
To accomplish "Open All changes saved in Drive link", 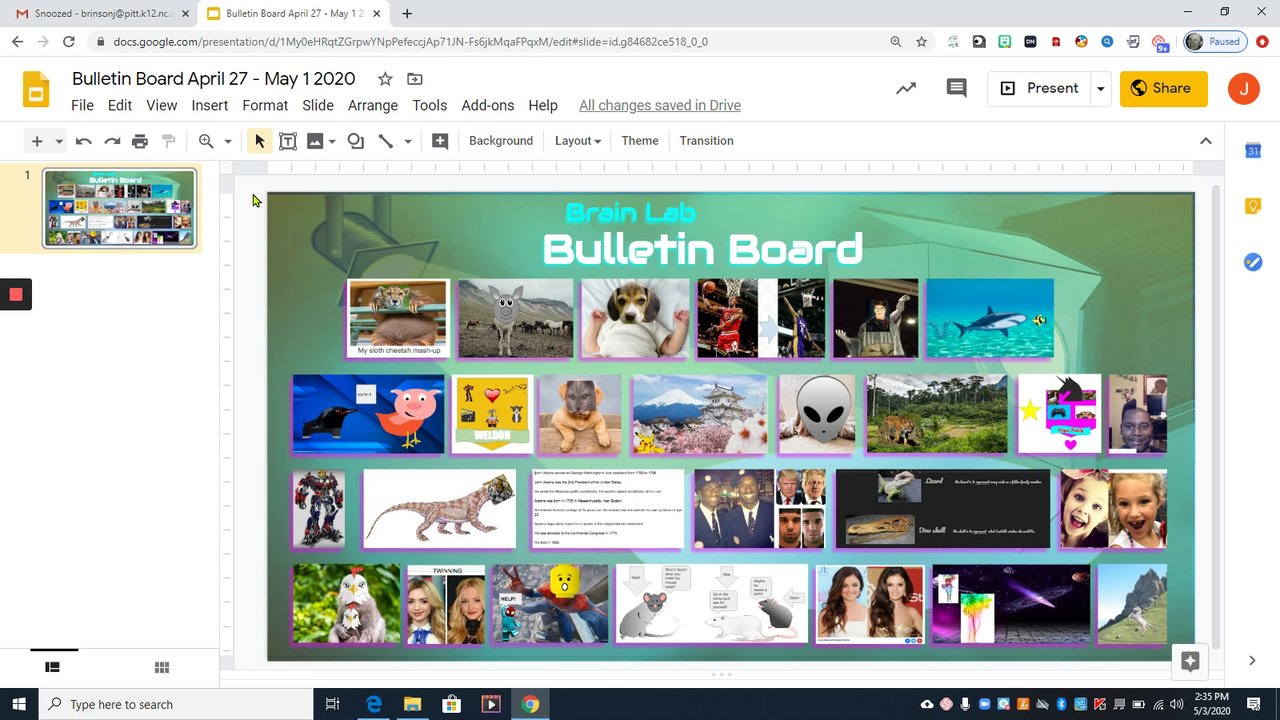I will (x=660, y=105).
